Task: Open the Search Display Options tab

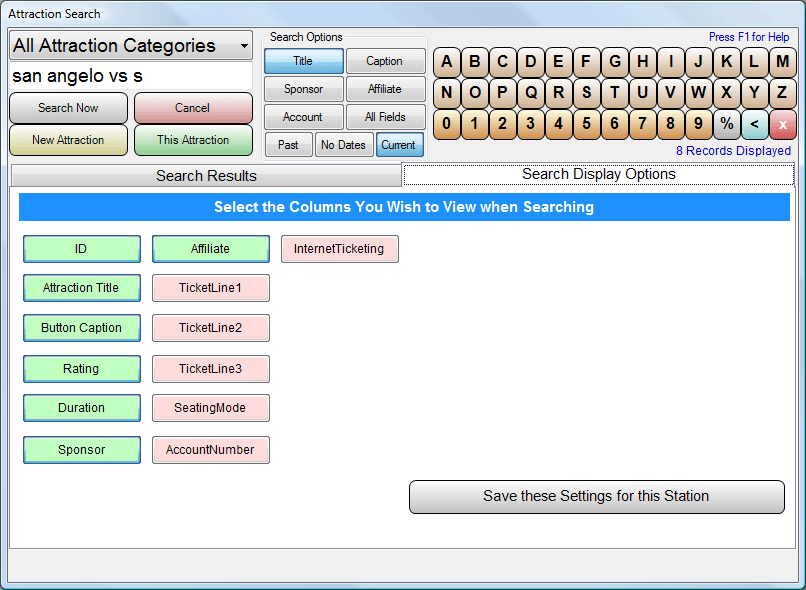Action: [598, 174]
